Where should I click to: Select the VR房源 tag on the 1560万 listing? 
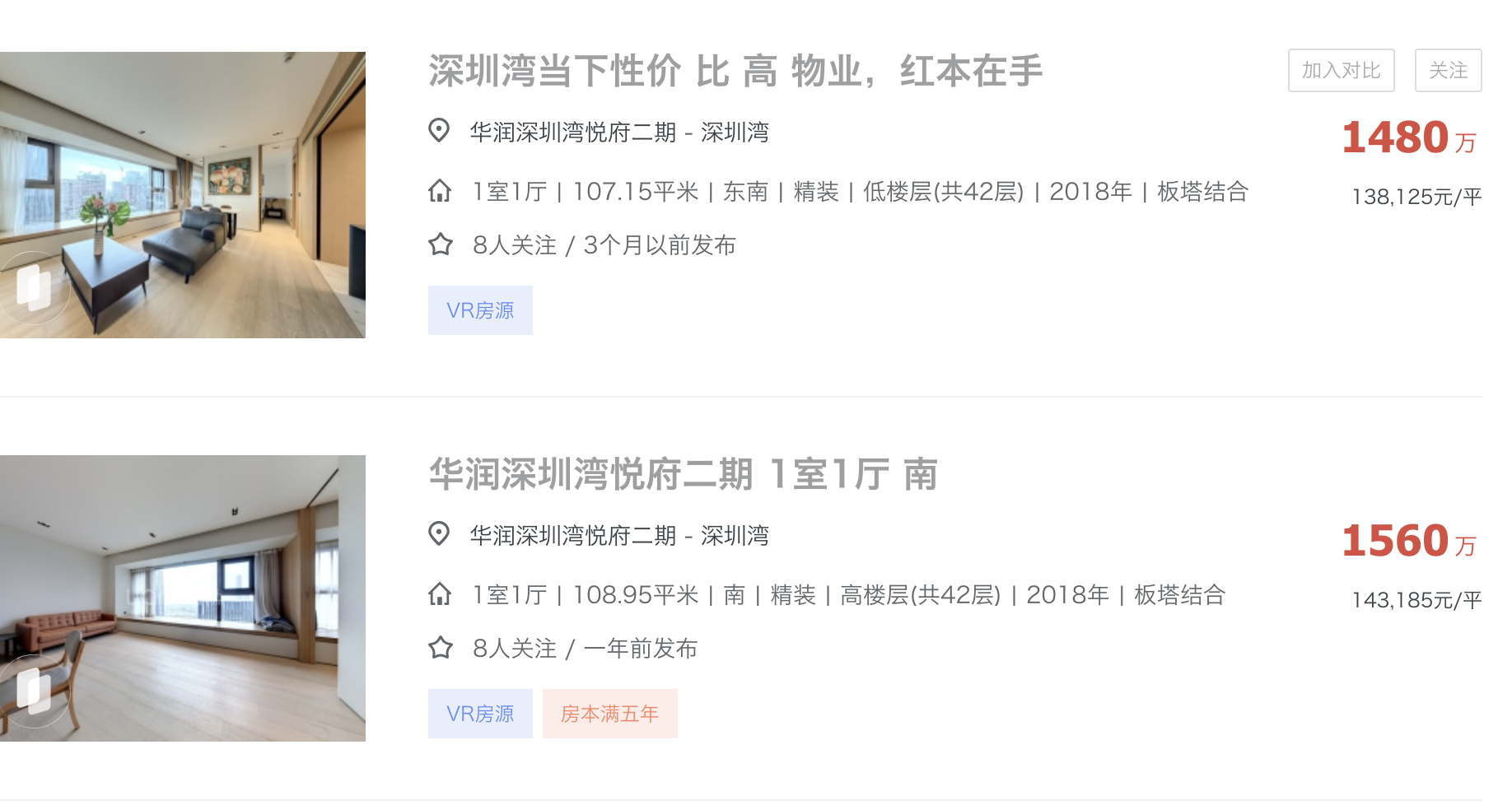click(480, 714)
